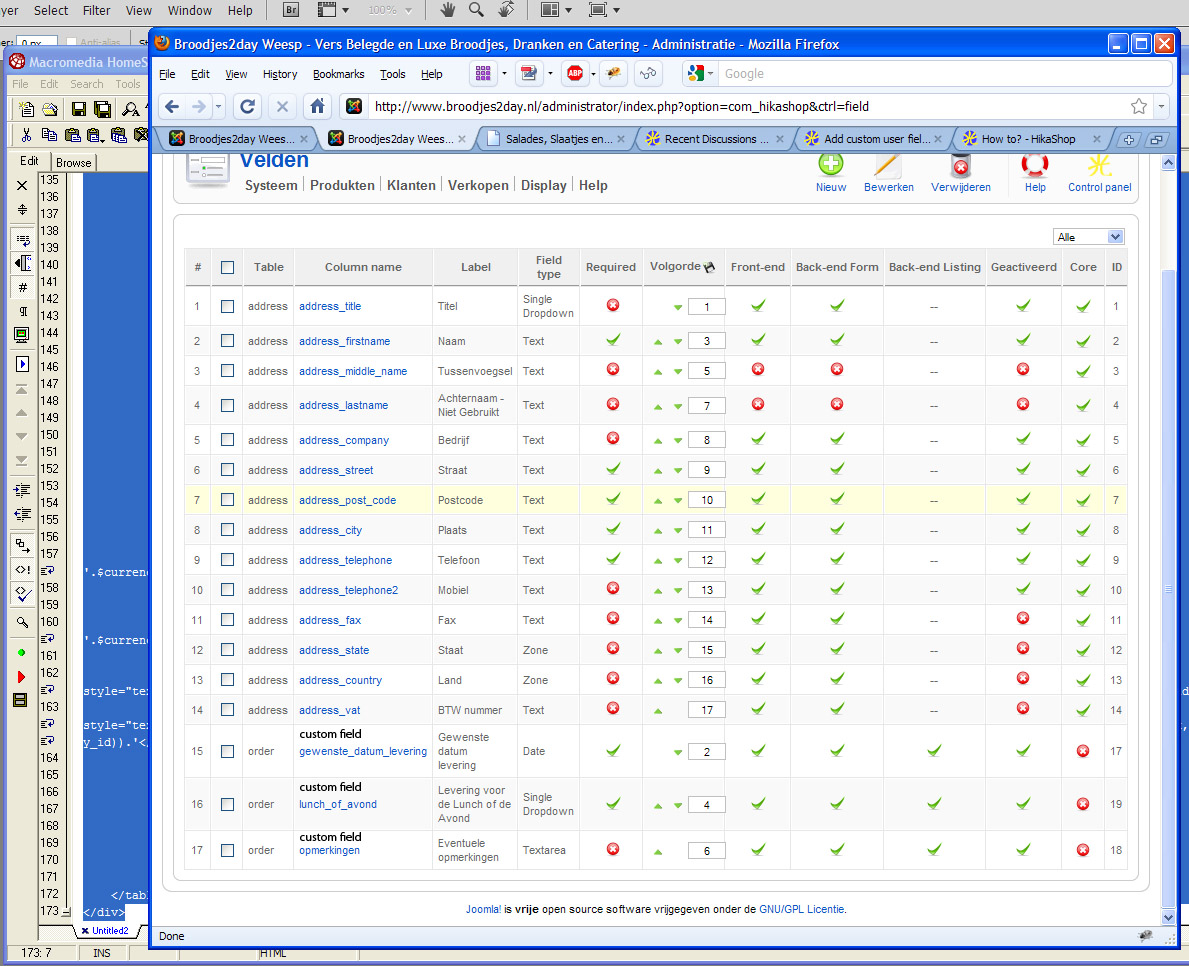Image resolution: width=1189 pixels, height=966 pixels.
Task: Follow the GNU/GPL Licentie link
Action: [x=802, y=909]
